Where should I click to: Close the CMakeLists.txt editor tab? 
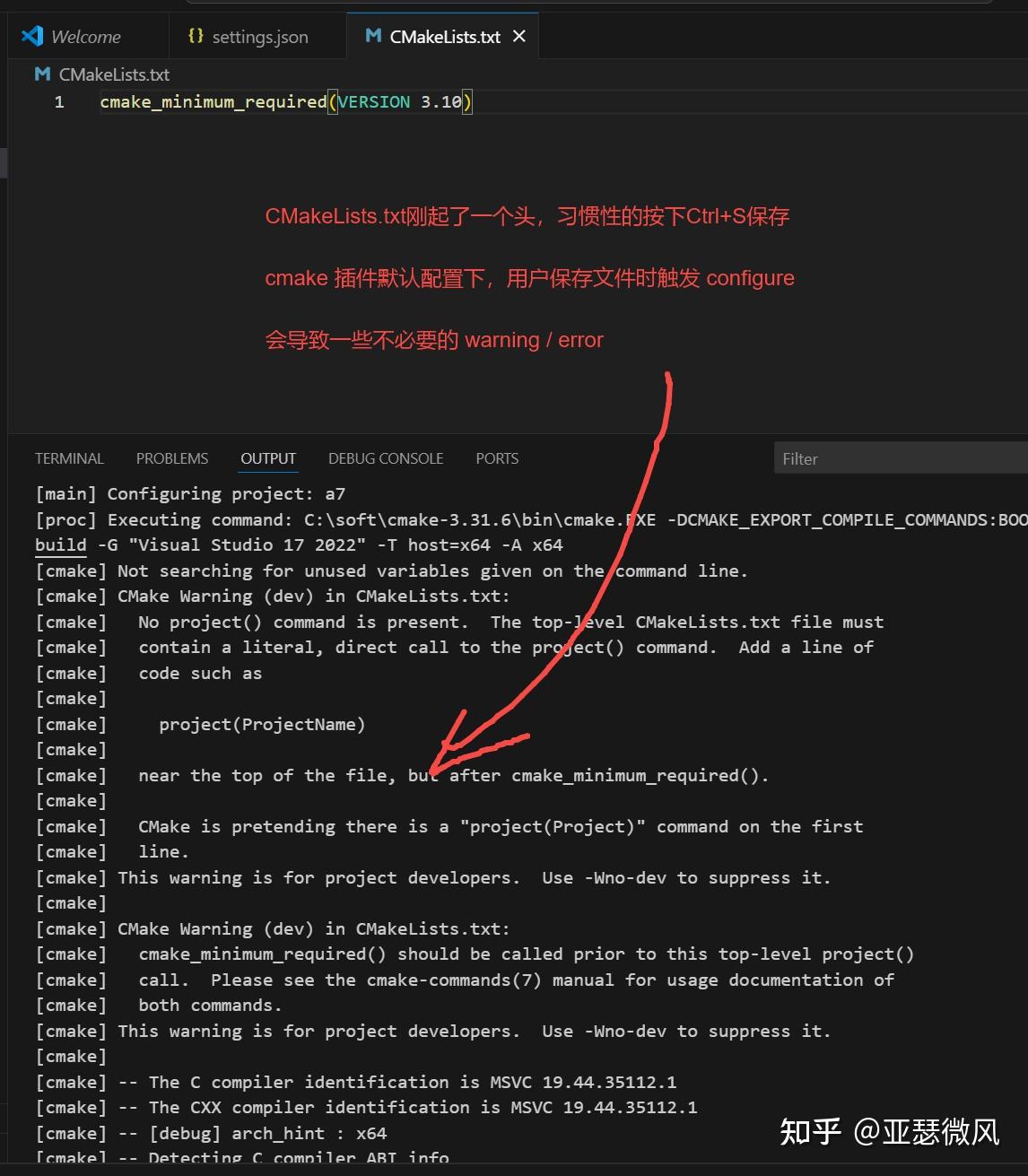coord(518,37)
